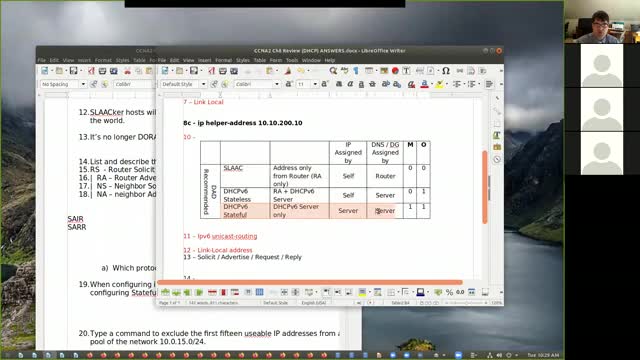Screen dimensions: 640x360
Task: Toggle formatting marks pilcrow icon
Action: click(356, 71)
